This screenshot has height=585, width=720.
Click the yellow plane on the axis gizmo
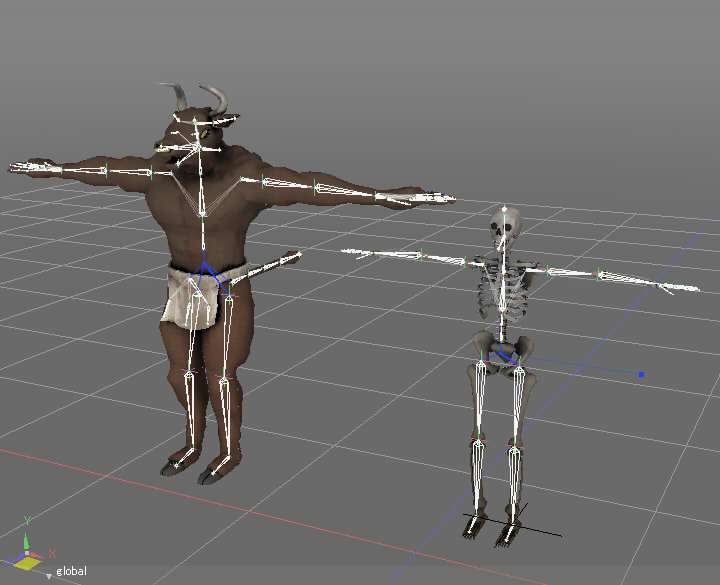tap(27, 565)
